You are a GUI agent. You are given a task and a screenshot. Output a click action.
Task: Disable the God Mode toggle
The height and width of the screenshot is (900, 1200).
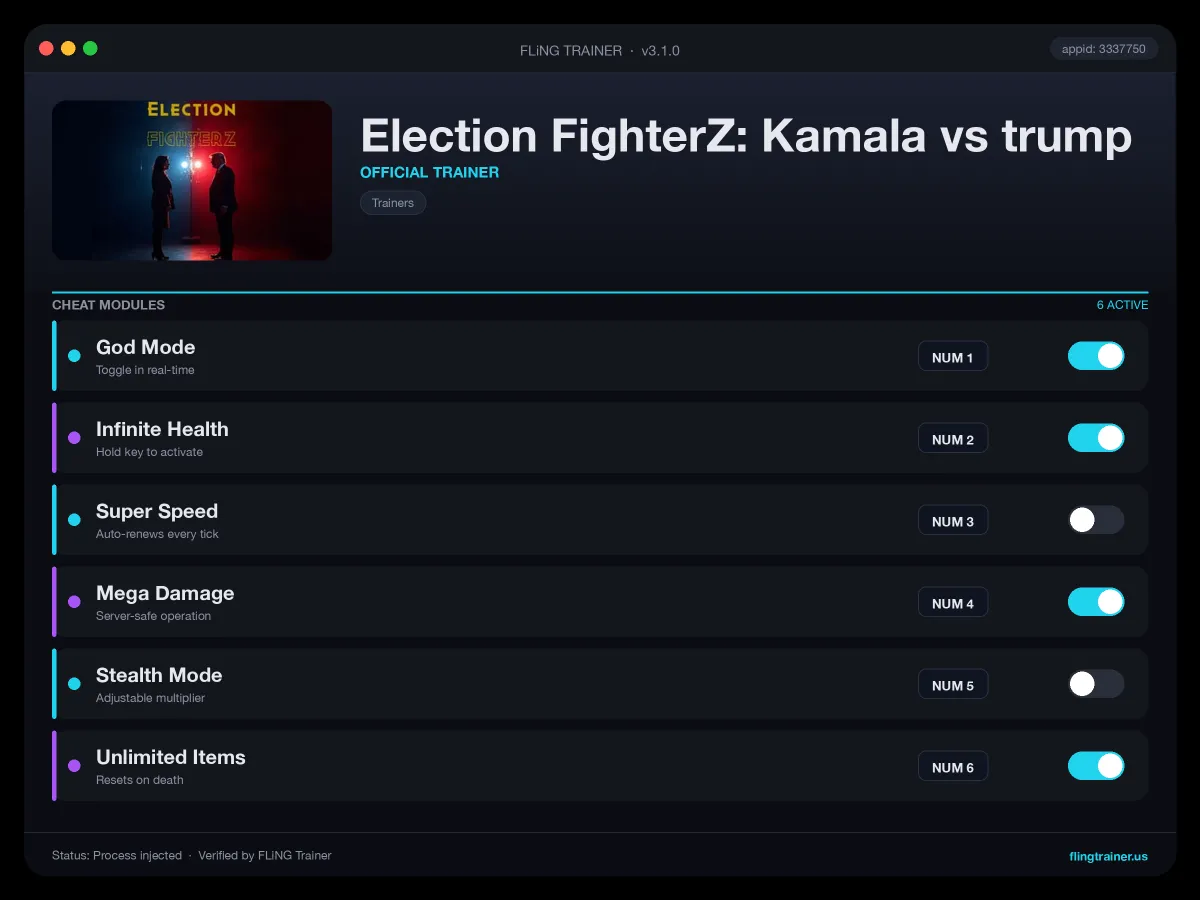[x=1096, y=356]
